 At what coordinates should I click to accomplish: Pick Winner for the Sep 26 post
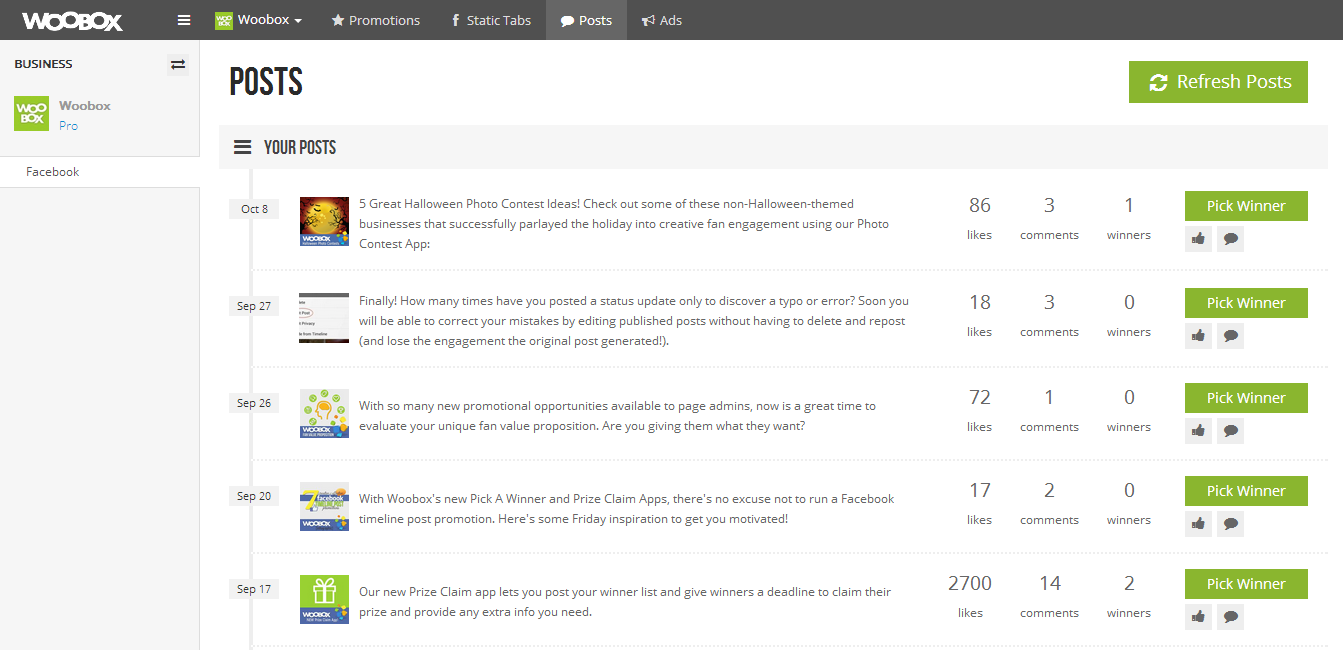tap(1246, 398)
